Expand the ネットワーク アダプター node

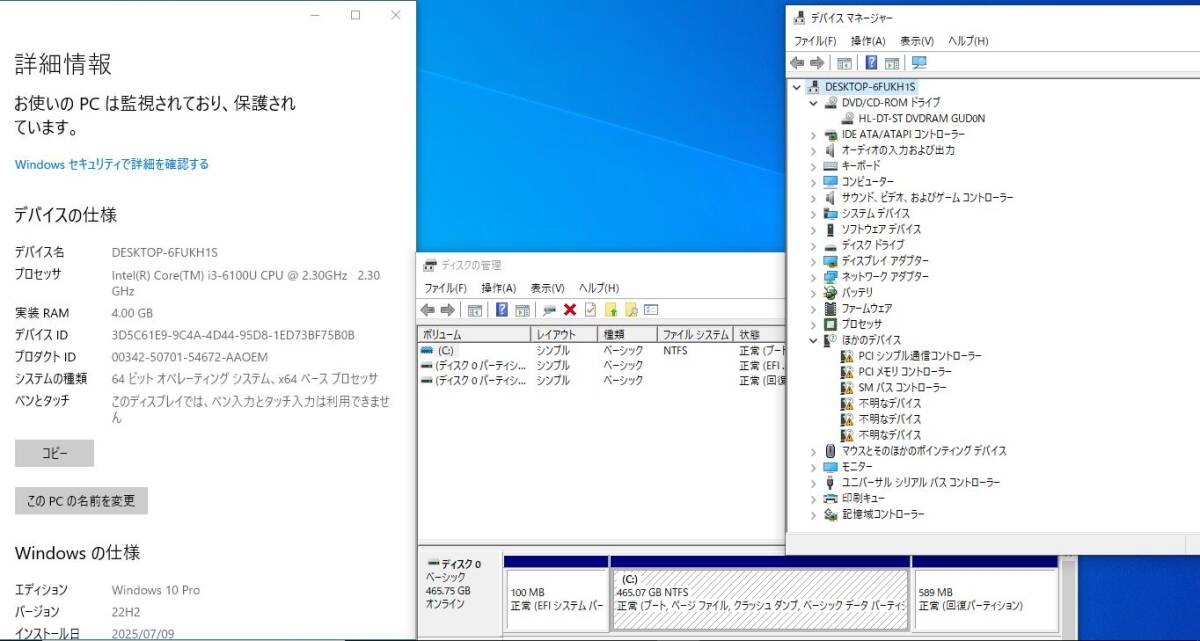(813, 277)
